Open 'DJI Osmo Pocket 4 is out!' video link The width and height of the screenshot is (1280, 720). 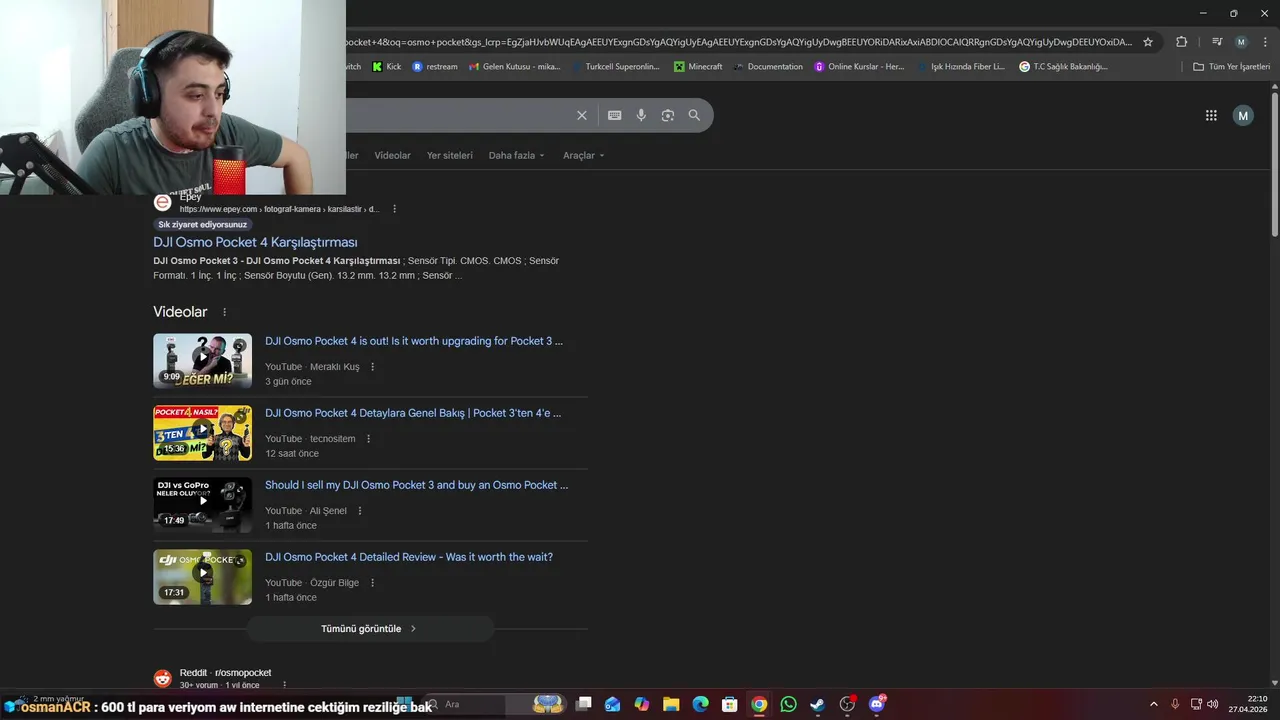click(414, 341)
